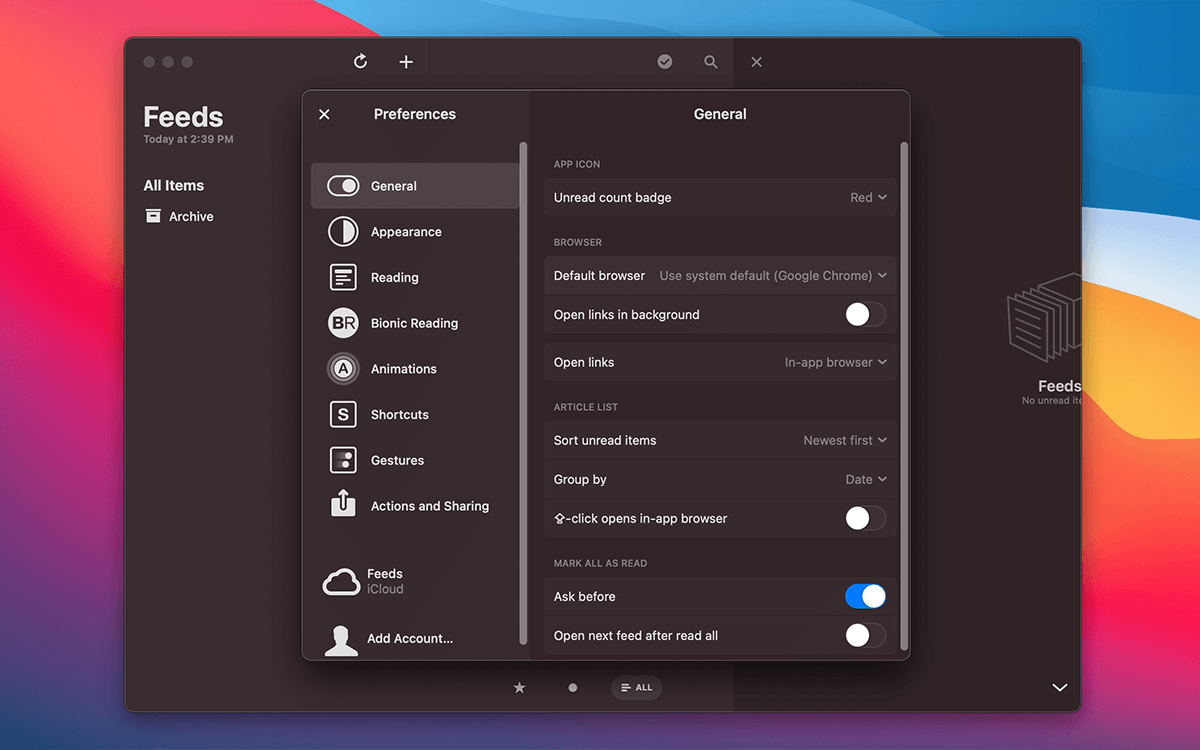Click the Feeds heading title

183,117
